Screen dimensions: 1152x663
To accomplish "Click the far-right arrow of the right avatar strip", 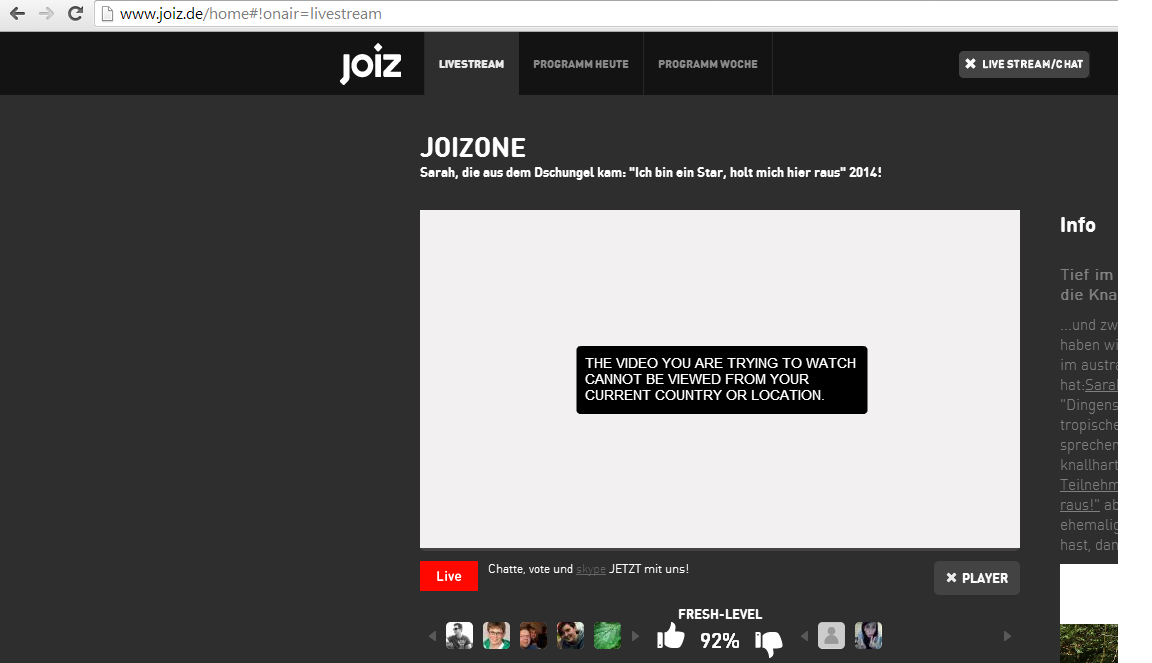I will point(1007,637).
